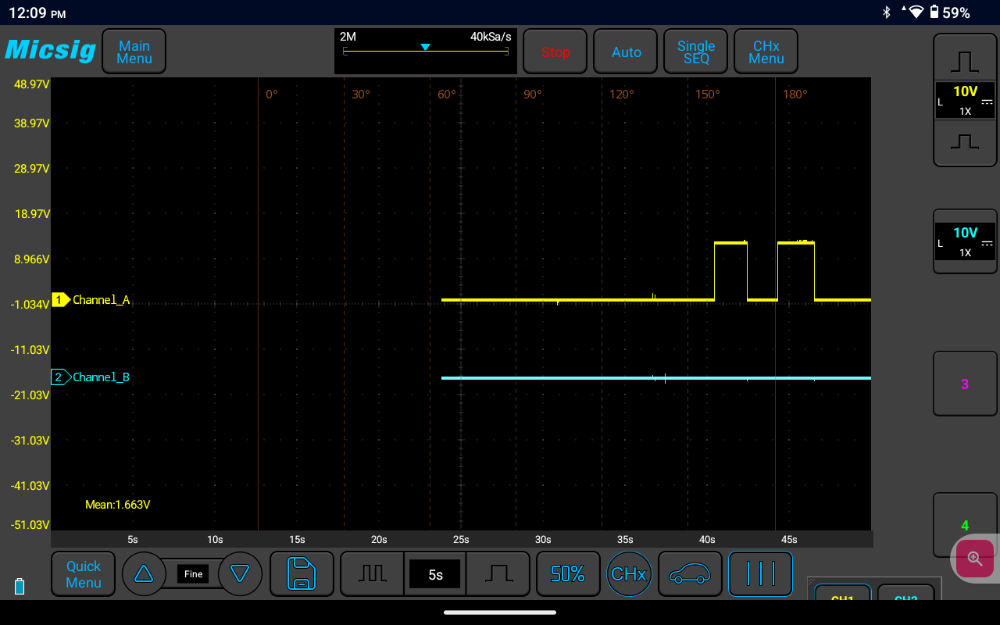Tap the 59% battery indicator
This screenshot has width=1000, height=625.
[950, 12]
